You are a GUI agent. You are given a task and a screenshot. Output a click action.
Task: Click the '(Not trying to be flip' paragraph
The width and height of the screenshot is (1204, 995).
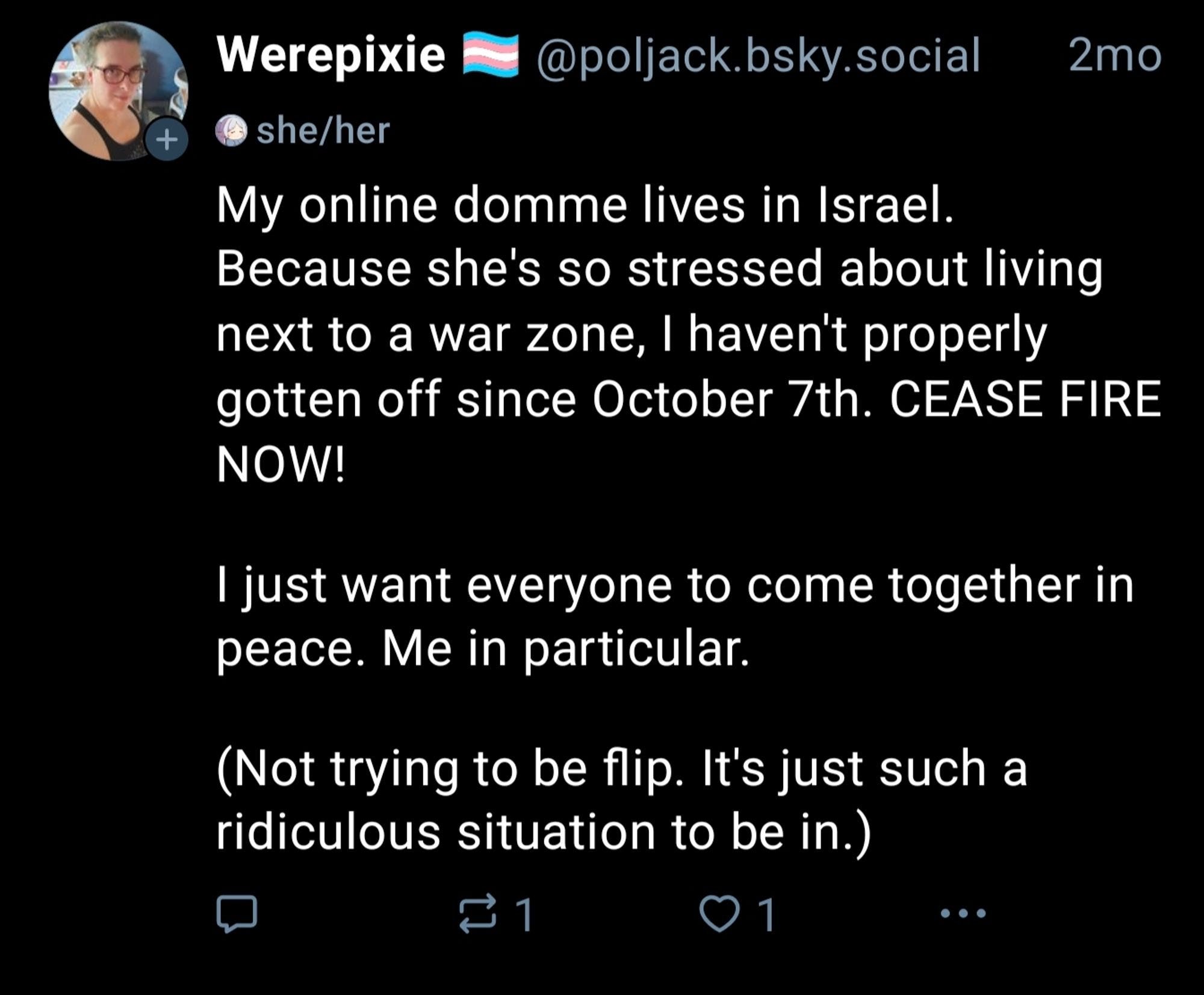point(621,801)
